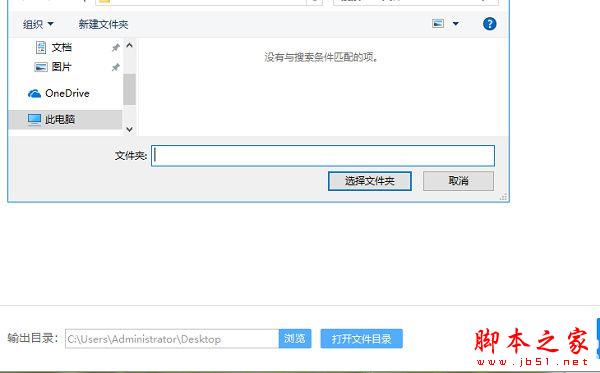Select 此电脑 in the navigation pane
Screen dimensions: 600x373
click(65, 119)
